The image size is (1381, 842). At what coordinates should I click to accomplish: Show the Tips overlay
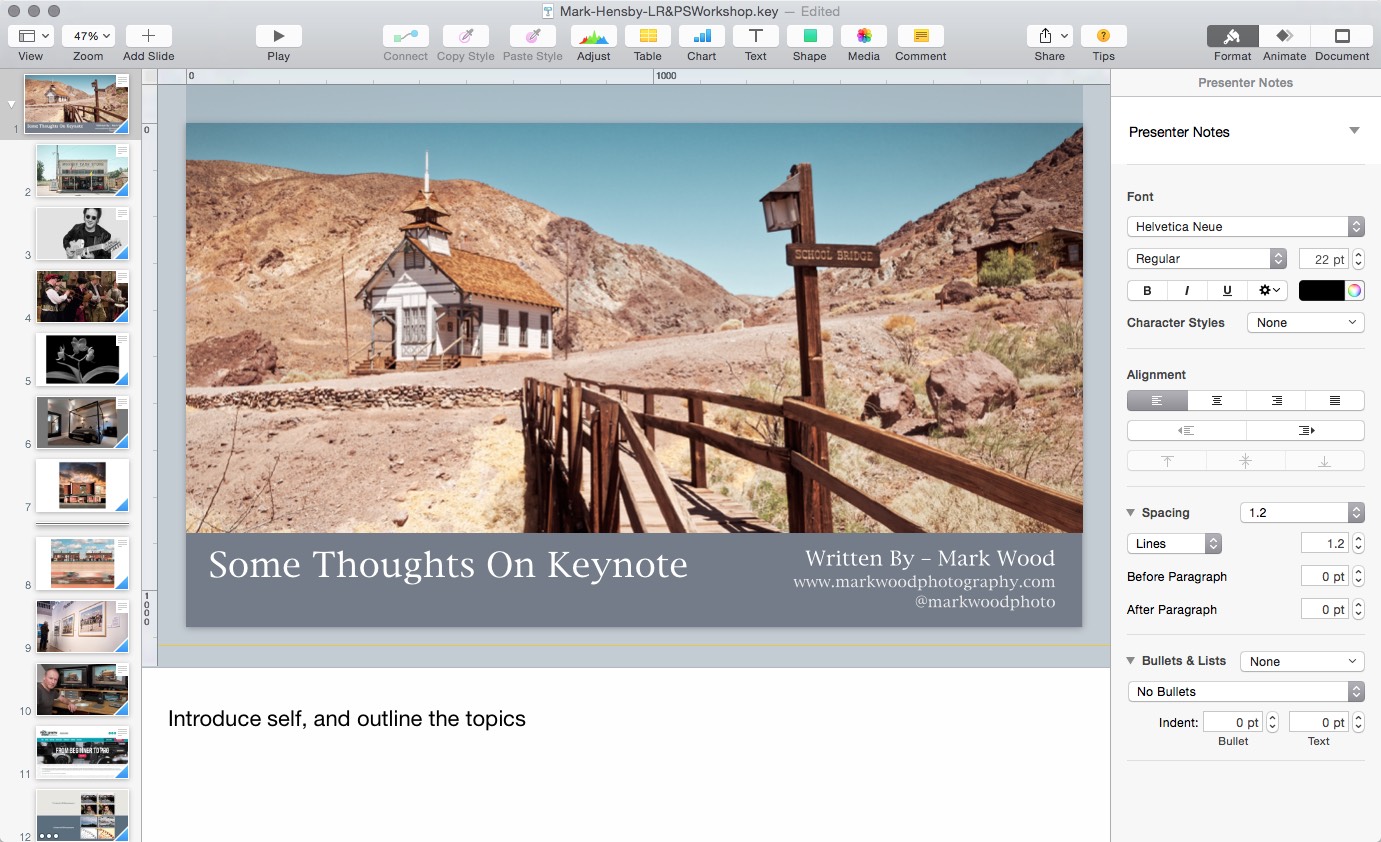1104,36
